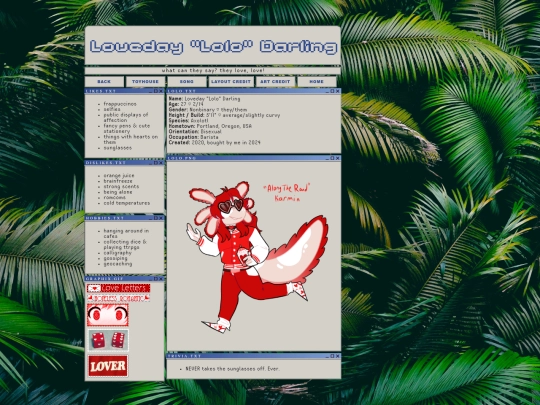
Task: Maximize the TRIVIA.TXT window
Action: pyautogui.click(x=332, y=356)
